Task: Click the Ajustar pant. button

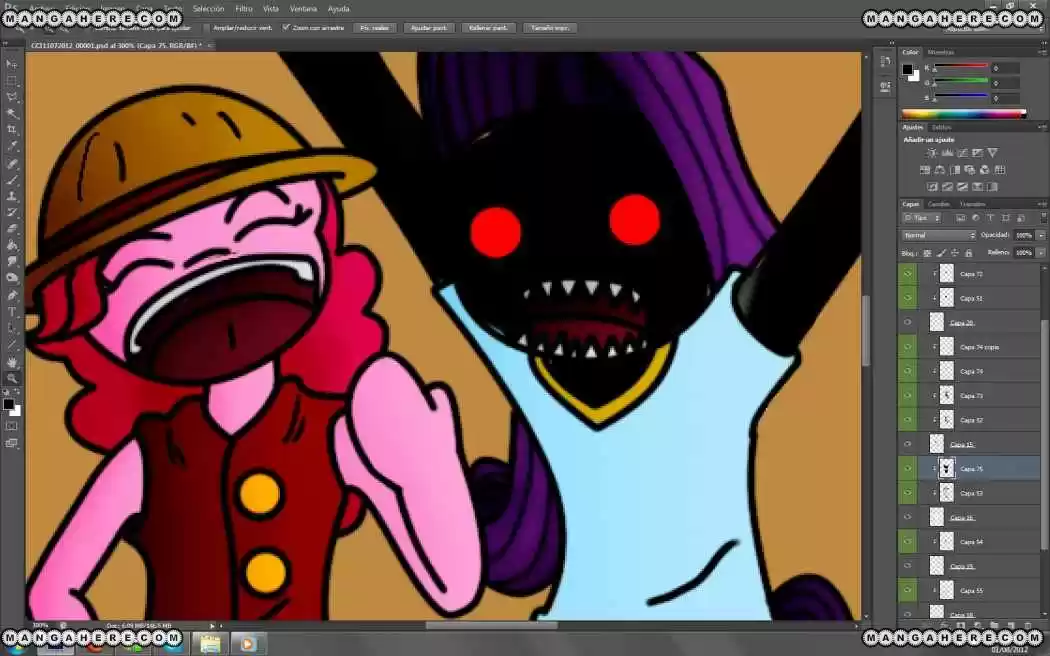Action: pyautogui.click(x=429, y=28)
